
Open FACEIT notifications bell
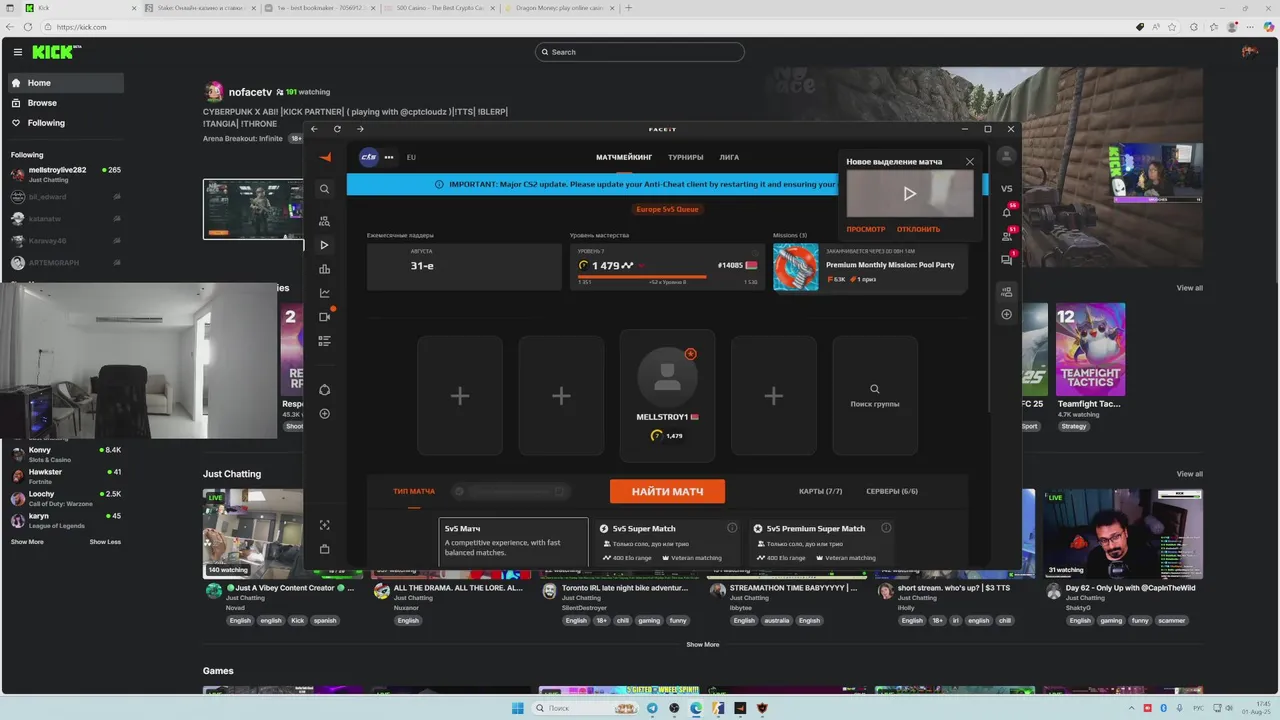pos(1006,212)
